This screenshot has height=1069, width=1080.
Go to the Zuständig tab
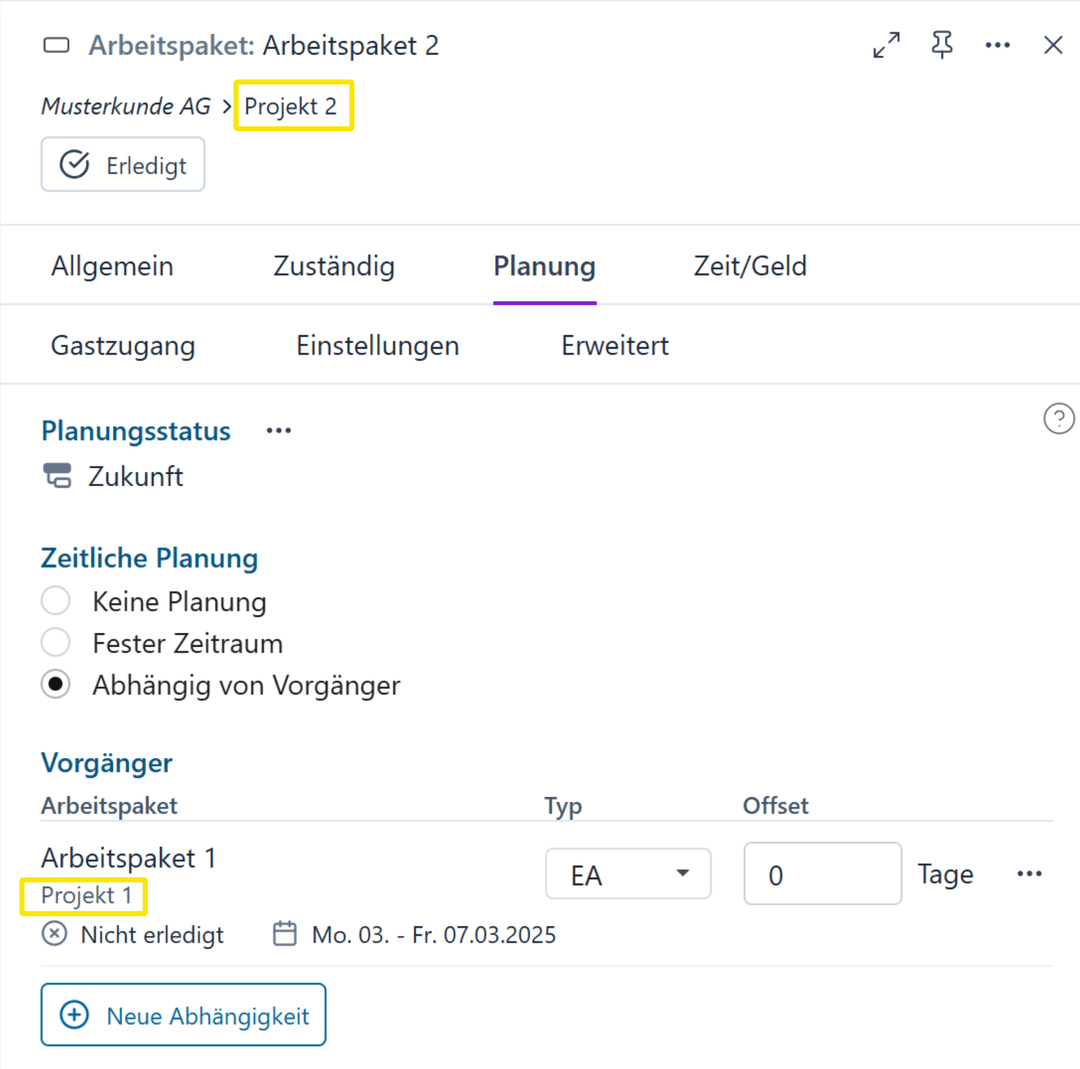click(x=334, y=267)
